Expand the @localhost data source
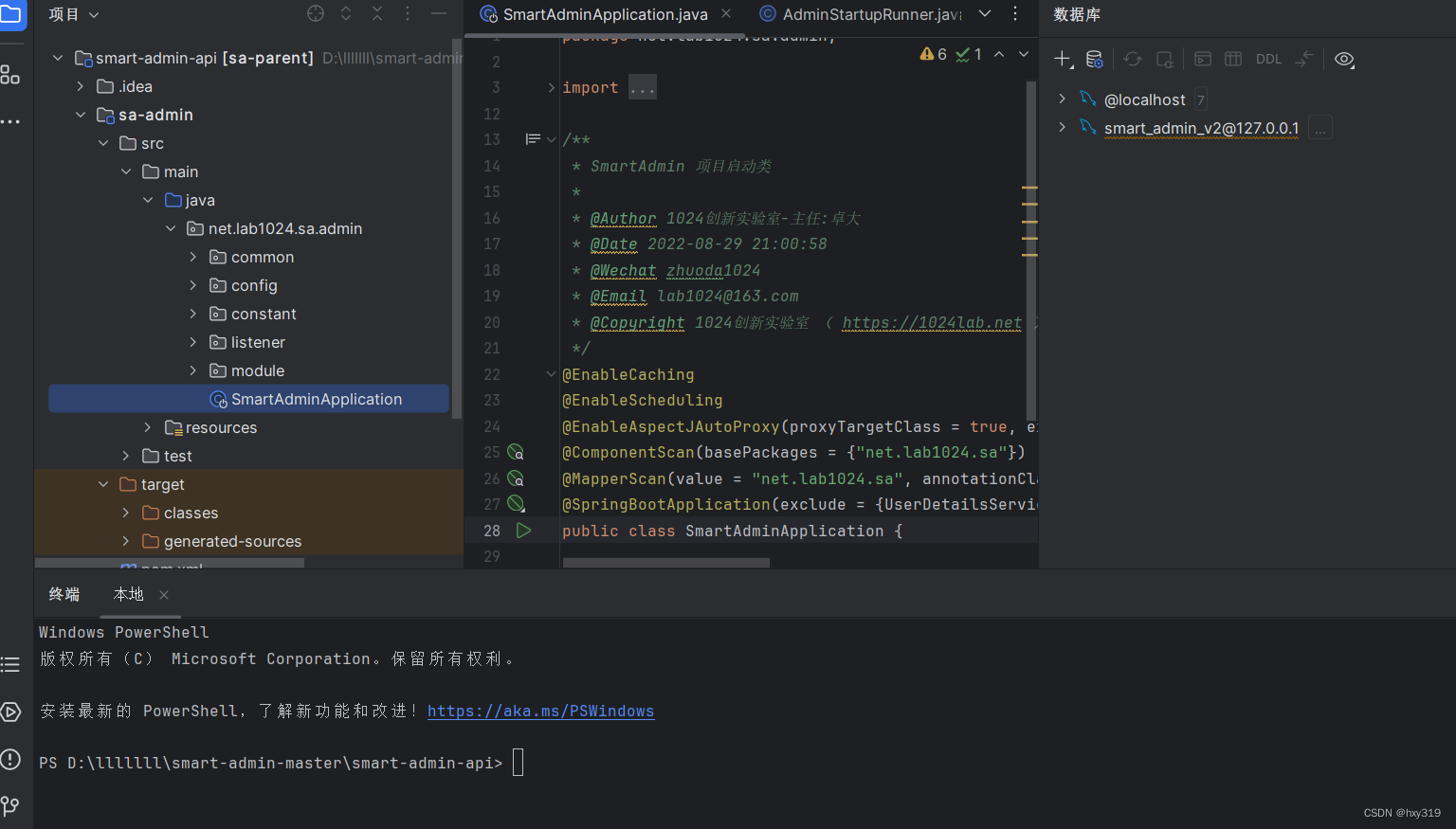Screen dimensions: 1456x829 coord(1063,99)
